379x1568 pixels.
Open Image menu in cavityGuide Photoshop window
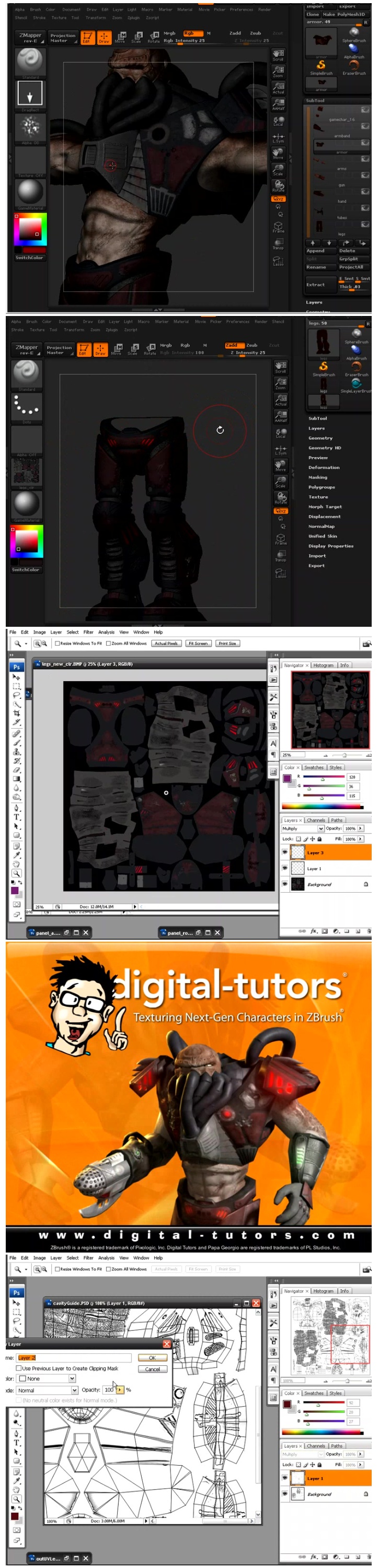click(x=39, y=1258)
